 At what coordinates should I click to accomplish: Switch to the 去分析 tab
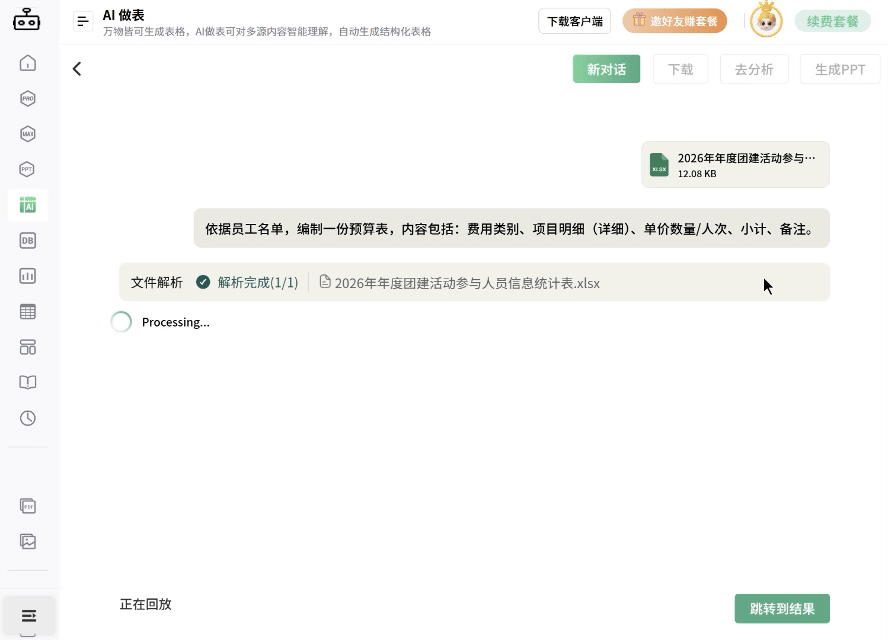click(x=754, y=68)
